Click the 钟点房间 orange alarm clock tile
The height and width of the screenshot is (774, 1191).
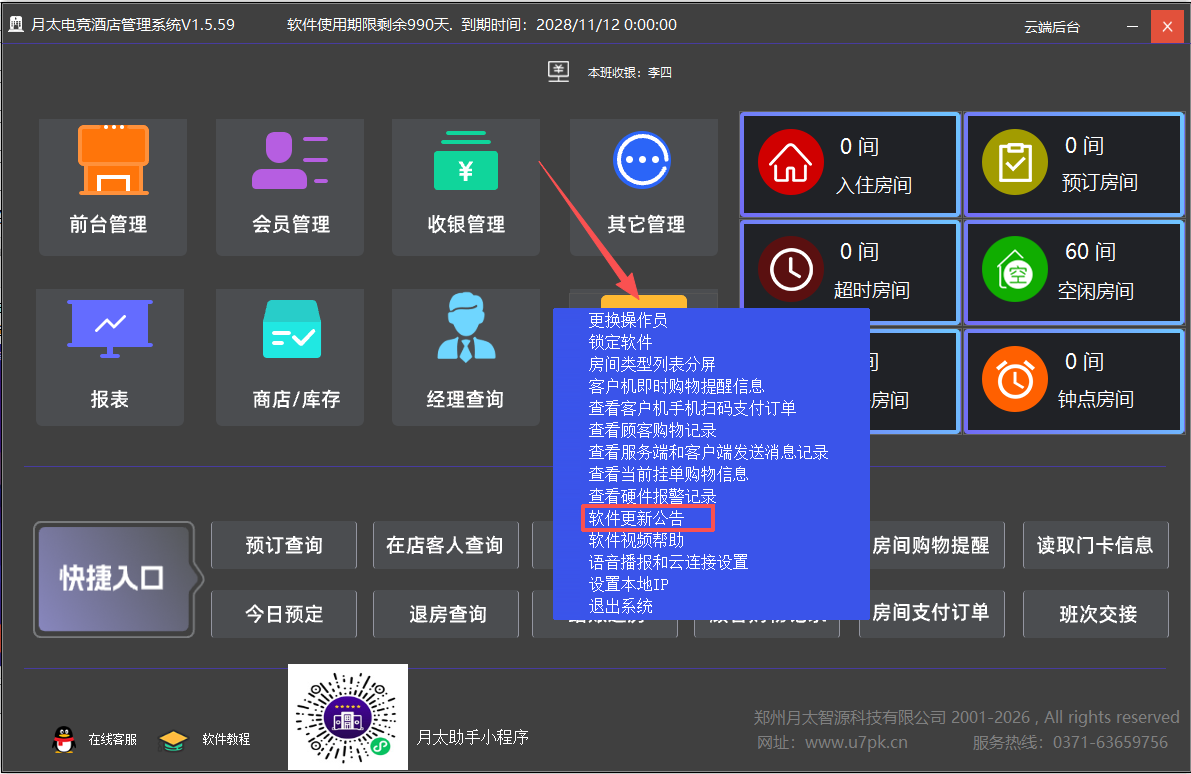click(1074, 381)
